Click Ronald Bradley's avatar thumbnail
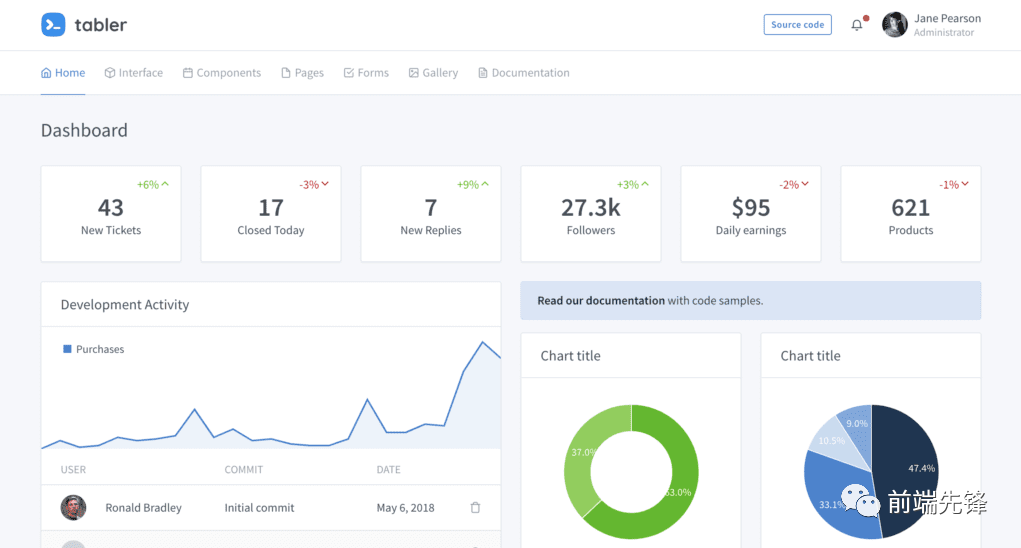The image size is (1021, 548). tap(73, 508)
